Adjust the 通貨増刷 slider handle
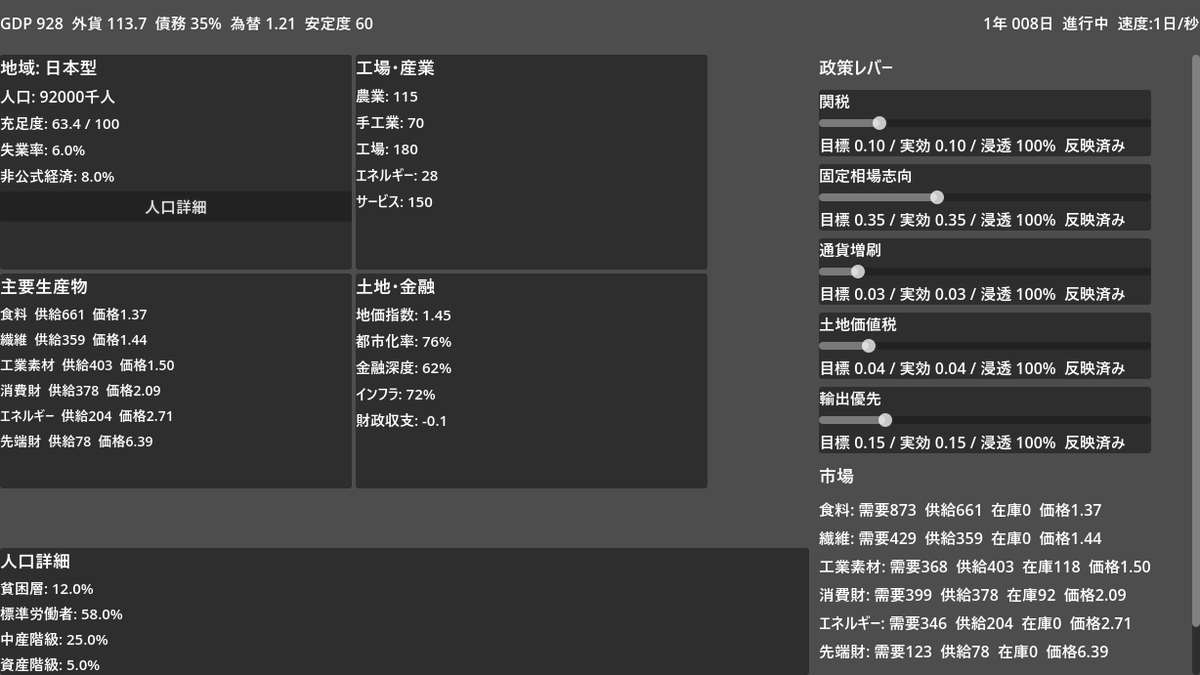 [857, 271]
